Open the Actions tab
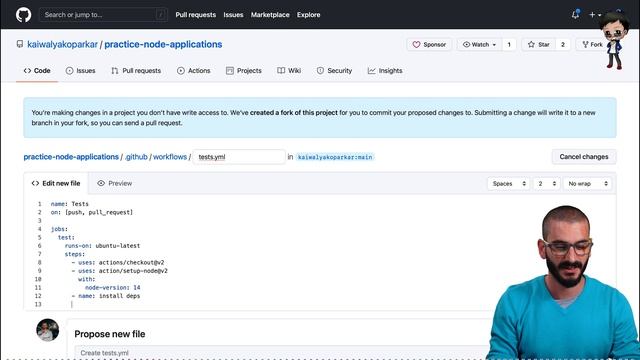The width and height of the screenshot is (640, 360). 193,71
